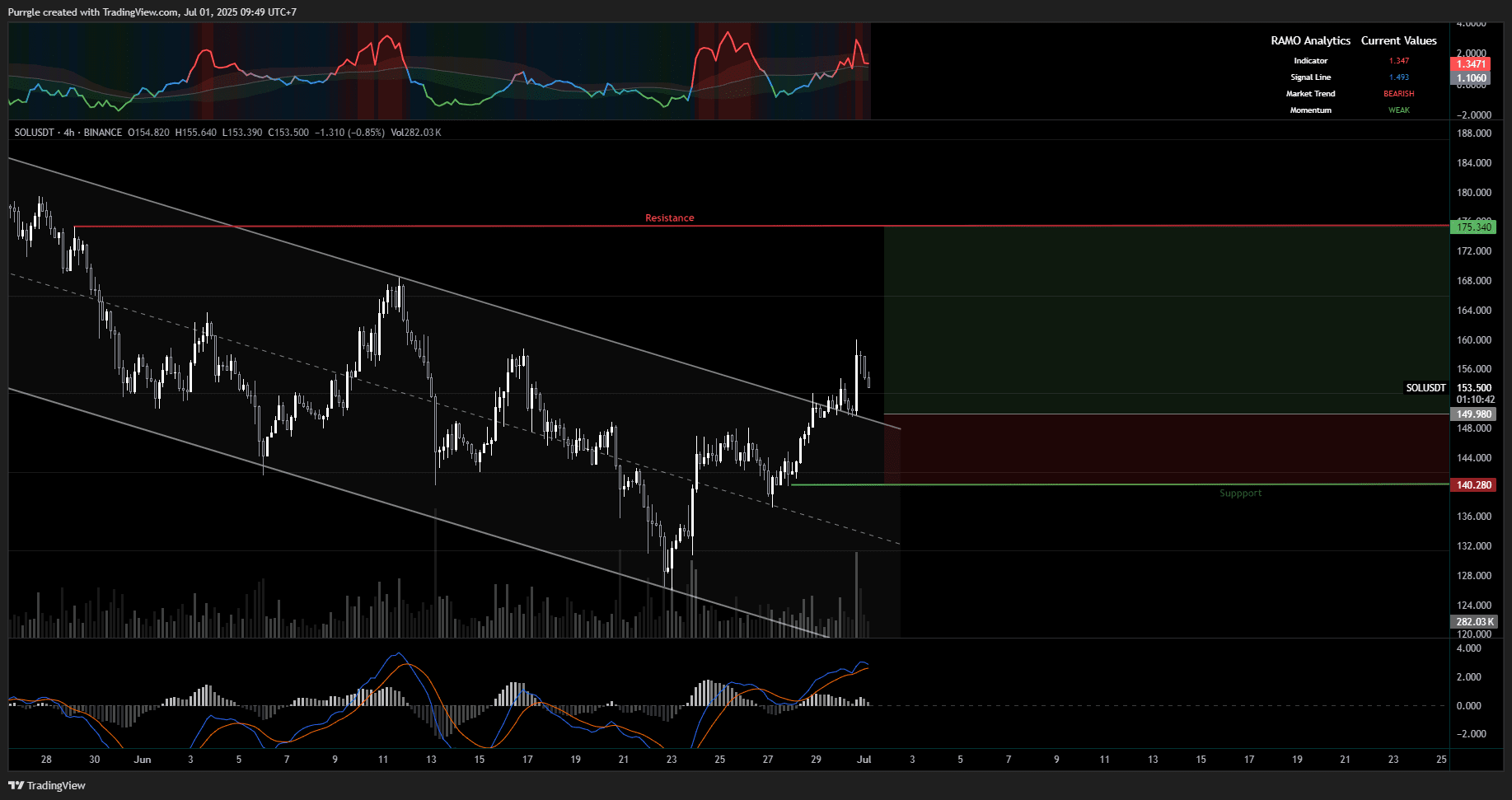Click the '30' date on time axis
The width and height of the screenshot is (1512, 800).
click(x=95, y=760)
